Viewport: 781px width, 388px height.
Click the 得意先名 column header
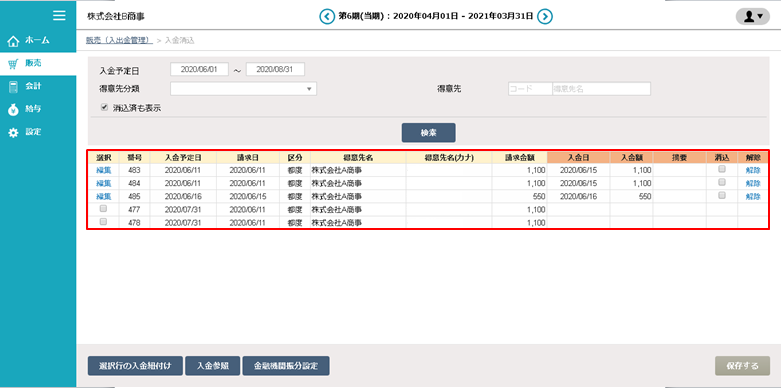coord(358,157)
